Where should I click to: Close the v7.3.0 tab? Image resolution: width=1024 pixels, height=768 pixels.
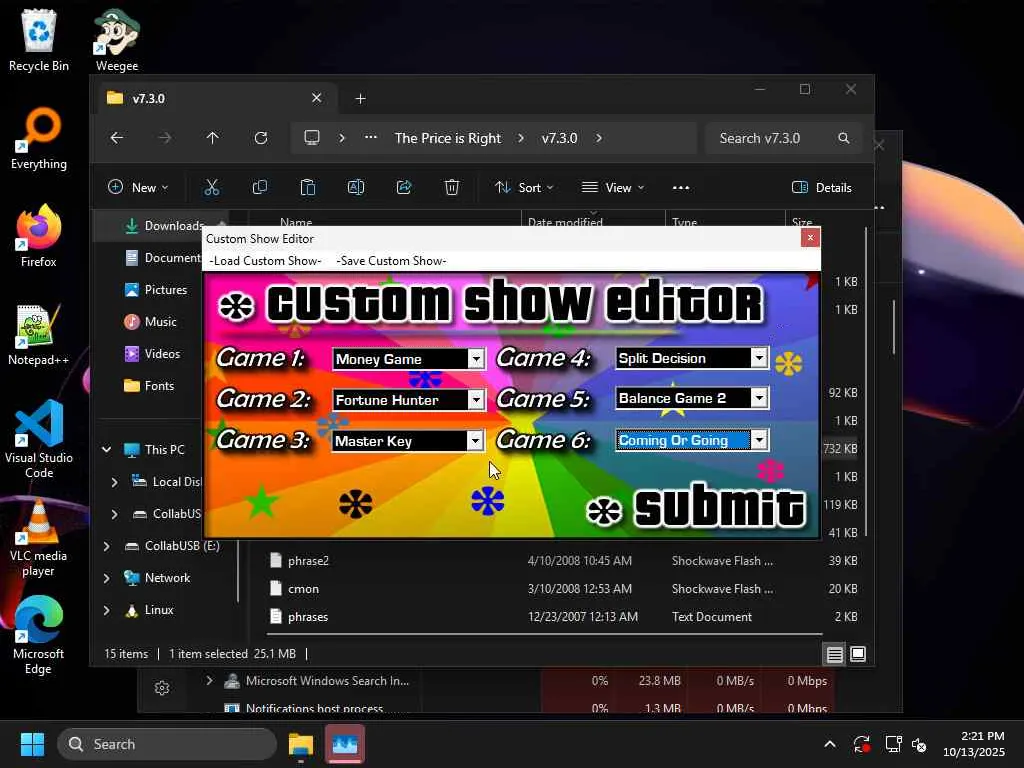[316, 98]
